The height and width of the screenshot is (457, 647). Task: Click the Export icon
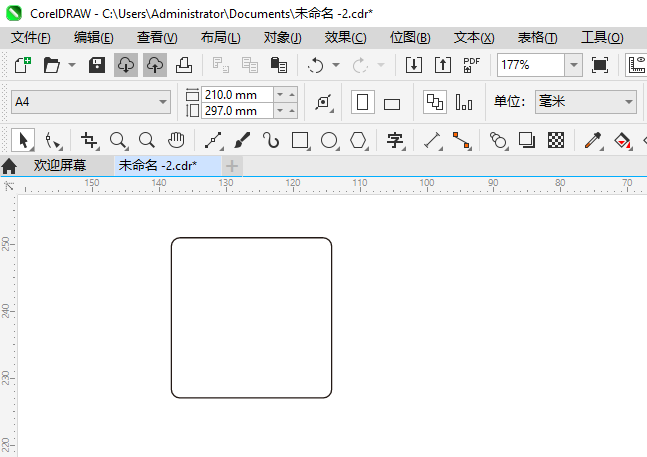[x=443, y=65]
